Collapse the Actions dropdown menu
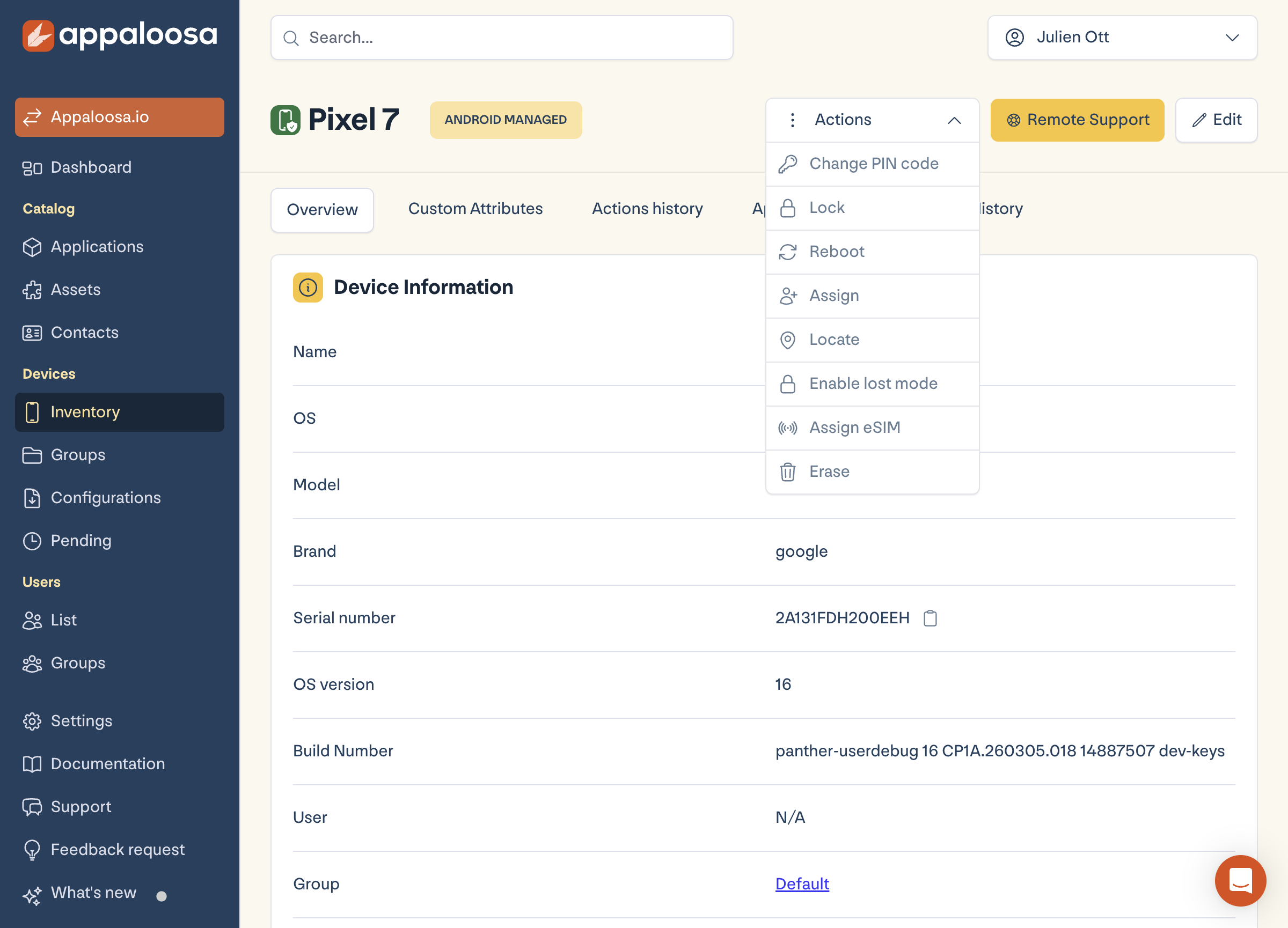This screenshot has height=928, width=1288. [872, 120]
